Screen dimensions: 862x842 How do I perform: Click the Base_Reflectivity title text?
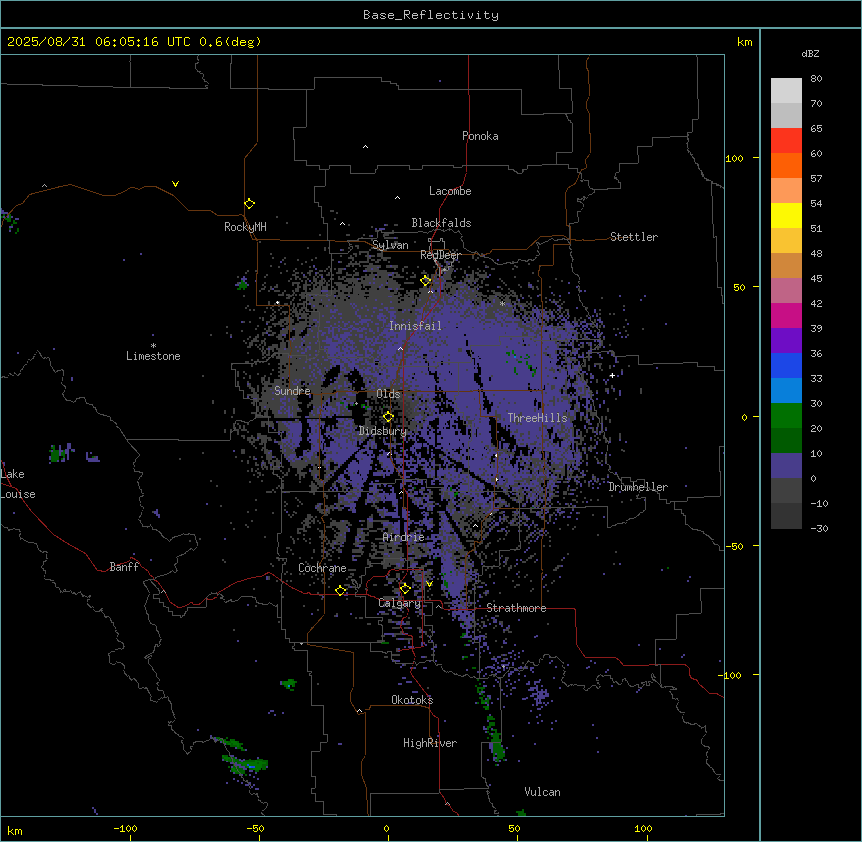coord(430,15)
